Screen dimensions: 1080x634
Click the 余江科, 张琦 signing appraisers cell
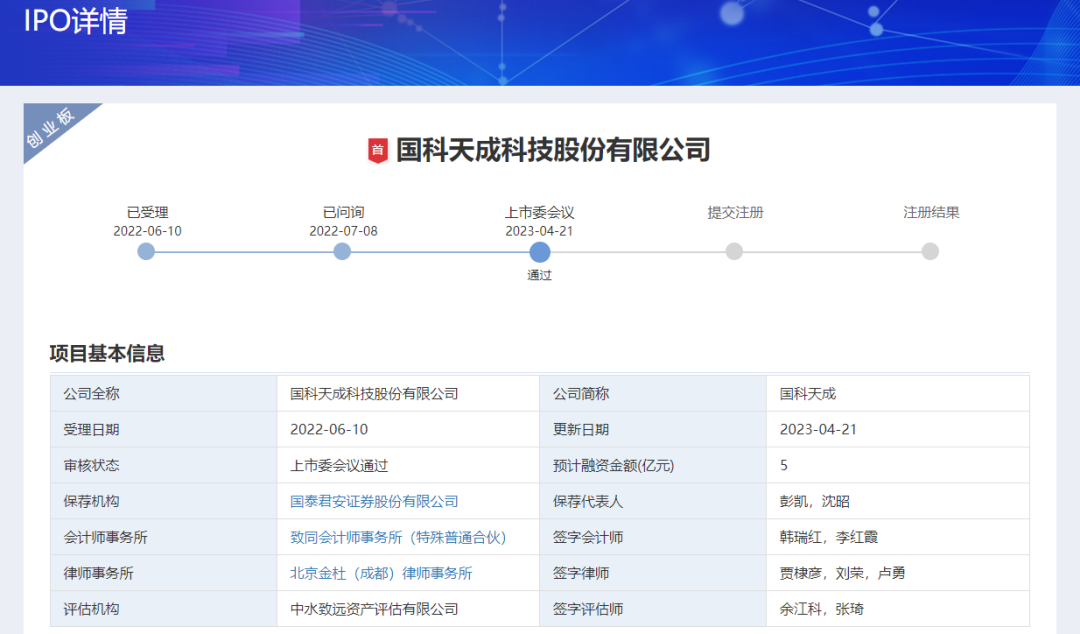tap(897, 609)
